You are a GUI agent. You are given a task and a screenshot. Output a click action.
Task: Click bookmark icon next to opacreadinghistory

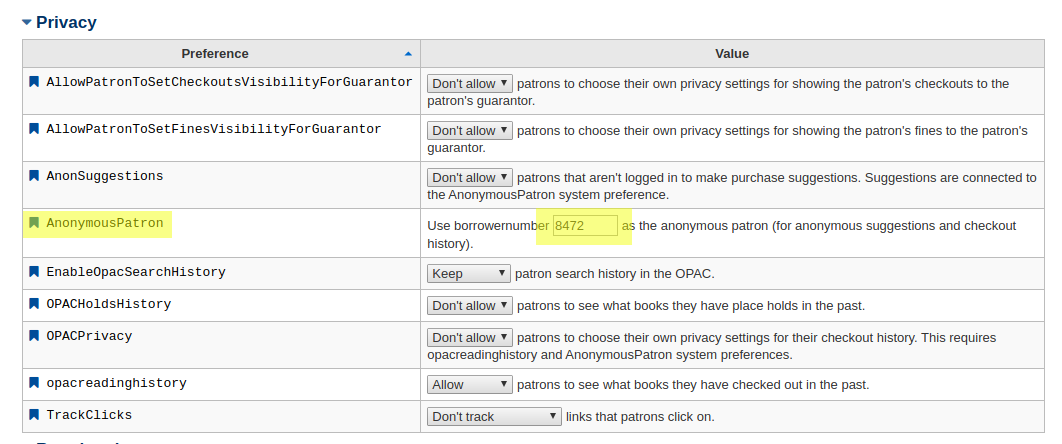click(x=34, y=383)
